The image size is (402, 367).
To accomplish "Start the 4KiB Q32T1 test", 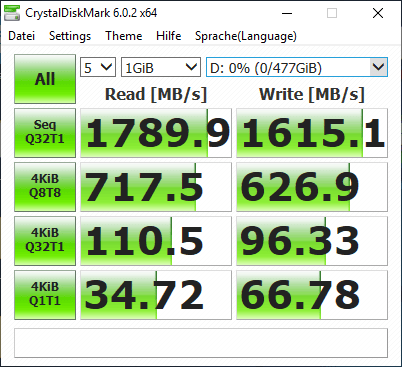I will pos(45,241).
